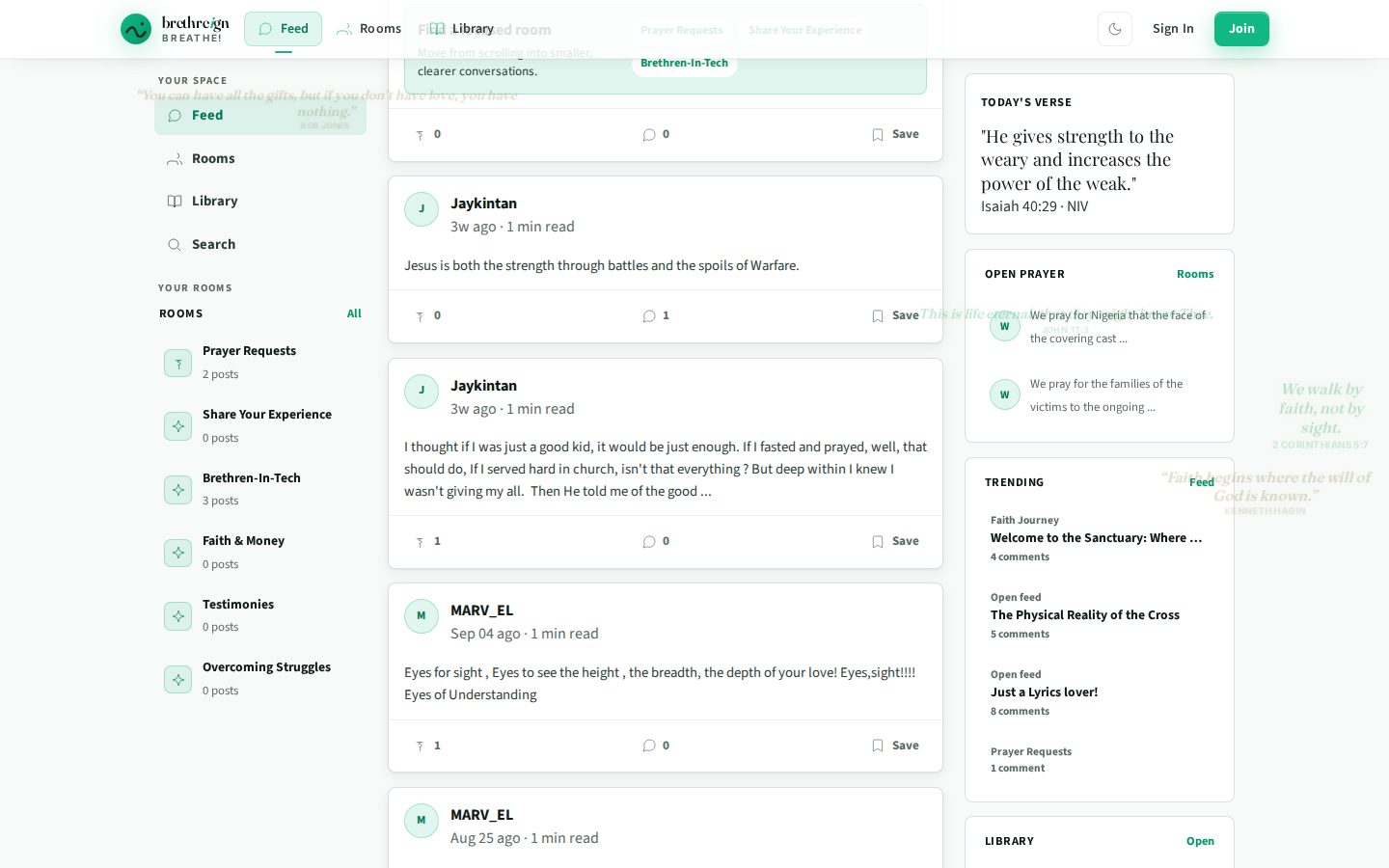Open MARV_EL avatar on Aug 25 post
Screen dimensions: 1389x868
coord(422,821)
